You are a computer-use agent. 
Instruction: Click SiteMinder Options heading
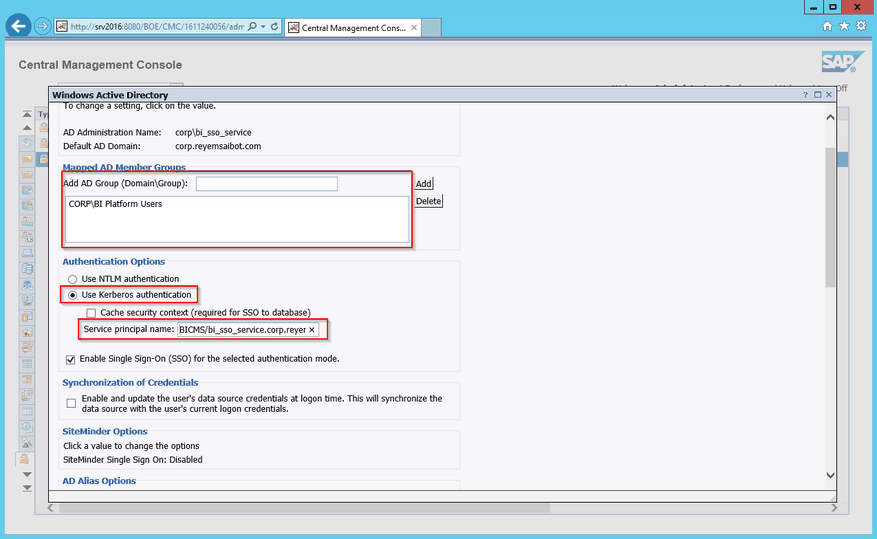[105, 431]
